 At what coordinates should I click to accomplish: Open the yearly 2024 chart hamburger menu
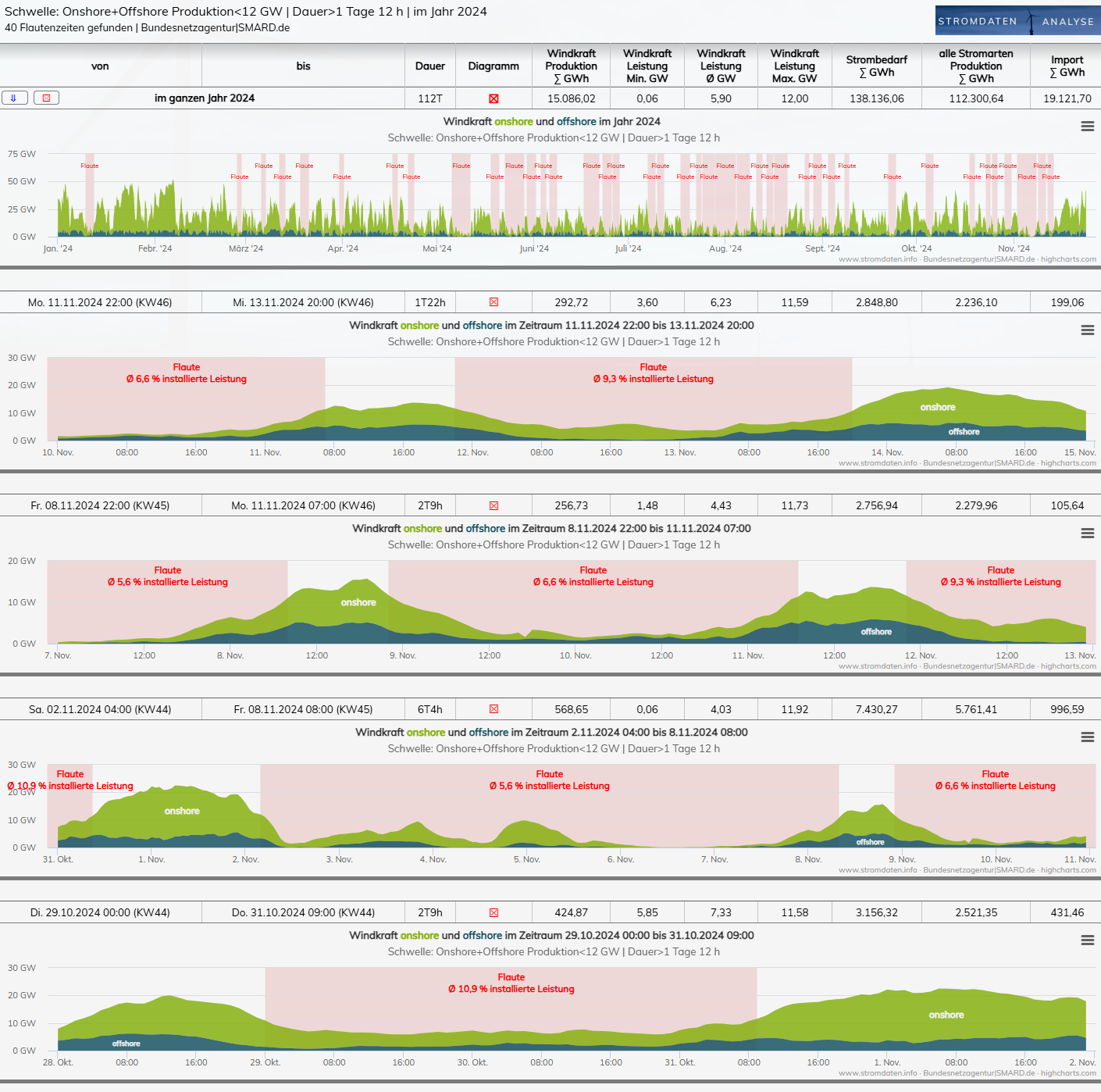[1087, 127]
